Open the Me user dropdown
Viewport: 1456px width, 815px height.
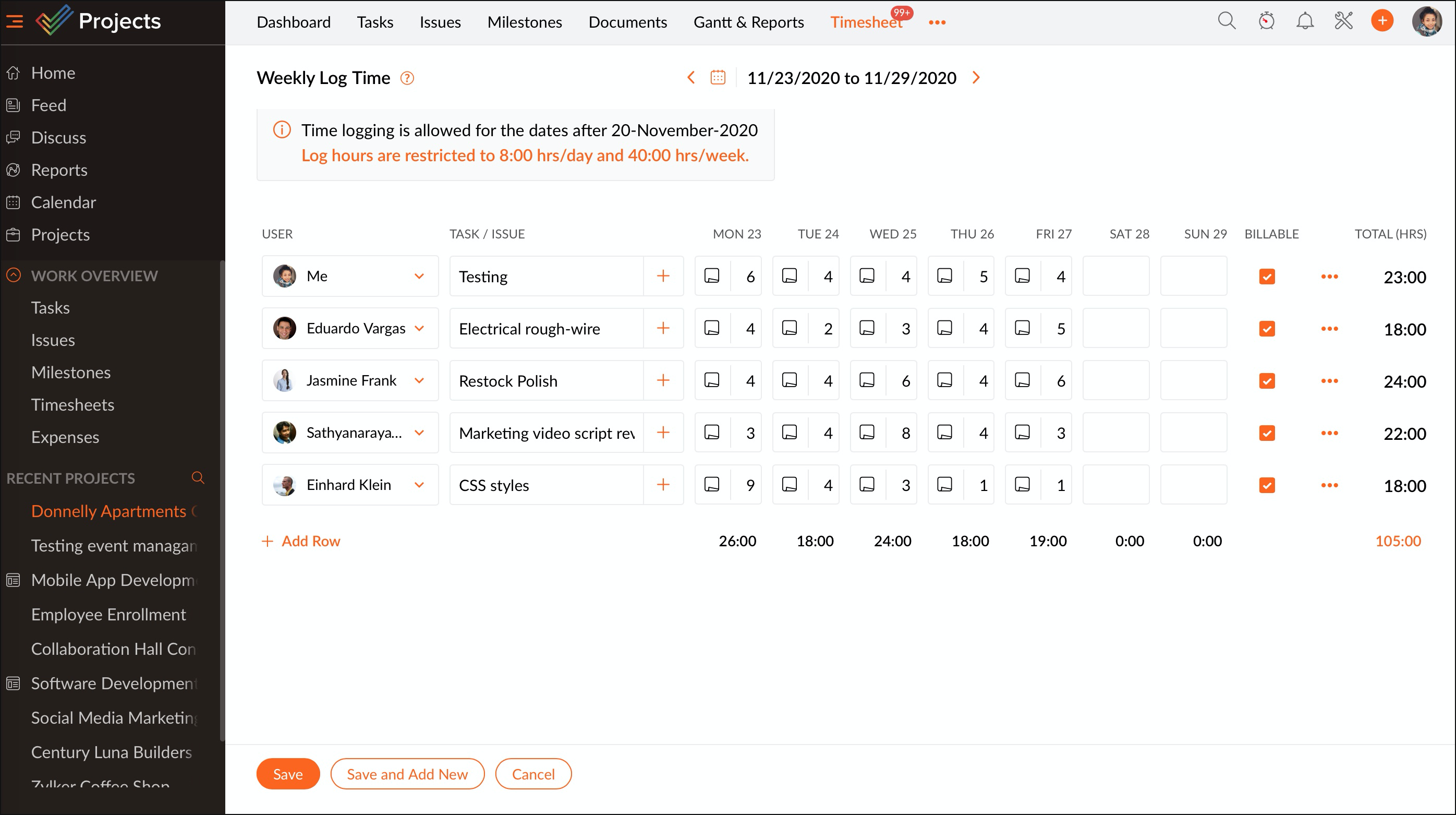pyautogui.click(x=419, y=276)
